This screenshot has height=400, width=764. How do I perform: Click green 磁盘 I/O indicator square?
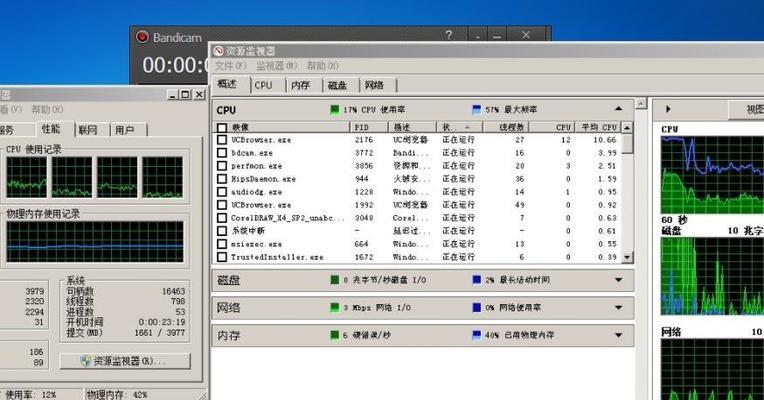[334, 280]
